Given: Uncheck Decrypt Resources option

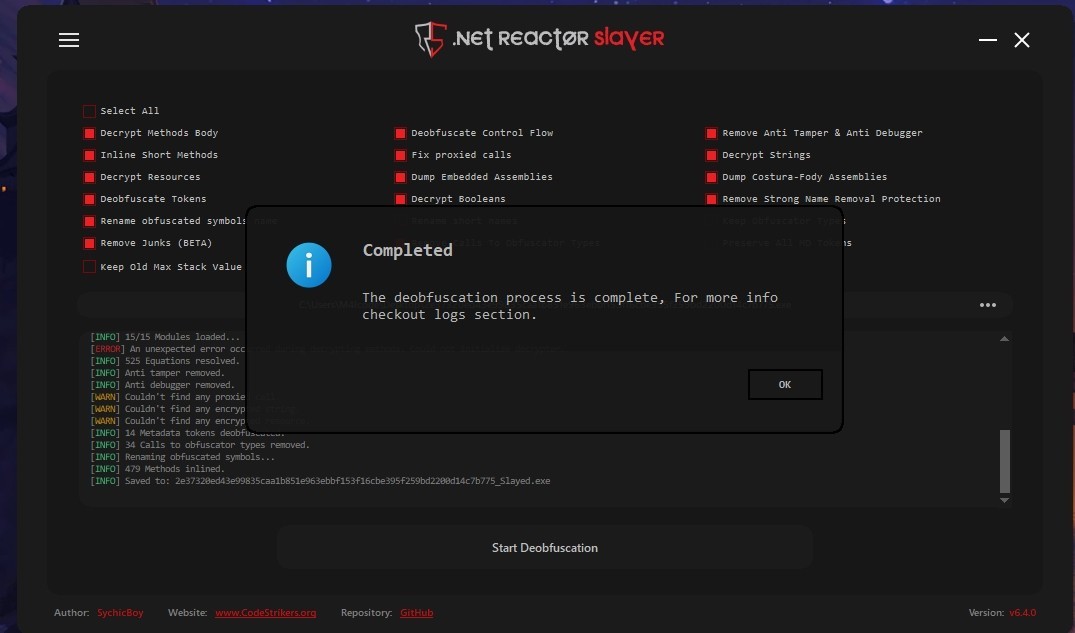Looking at the screenshot, I should 89,177.
